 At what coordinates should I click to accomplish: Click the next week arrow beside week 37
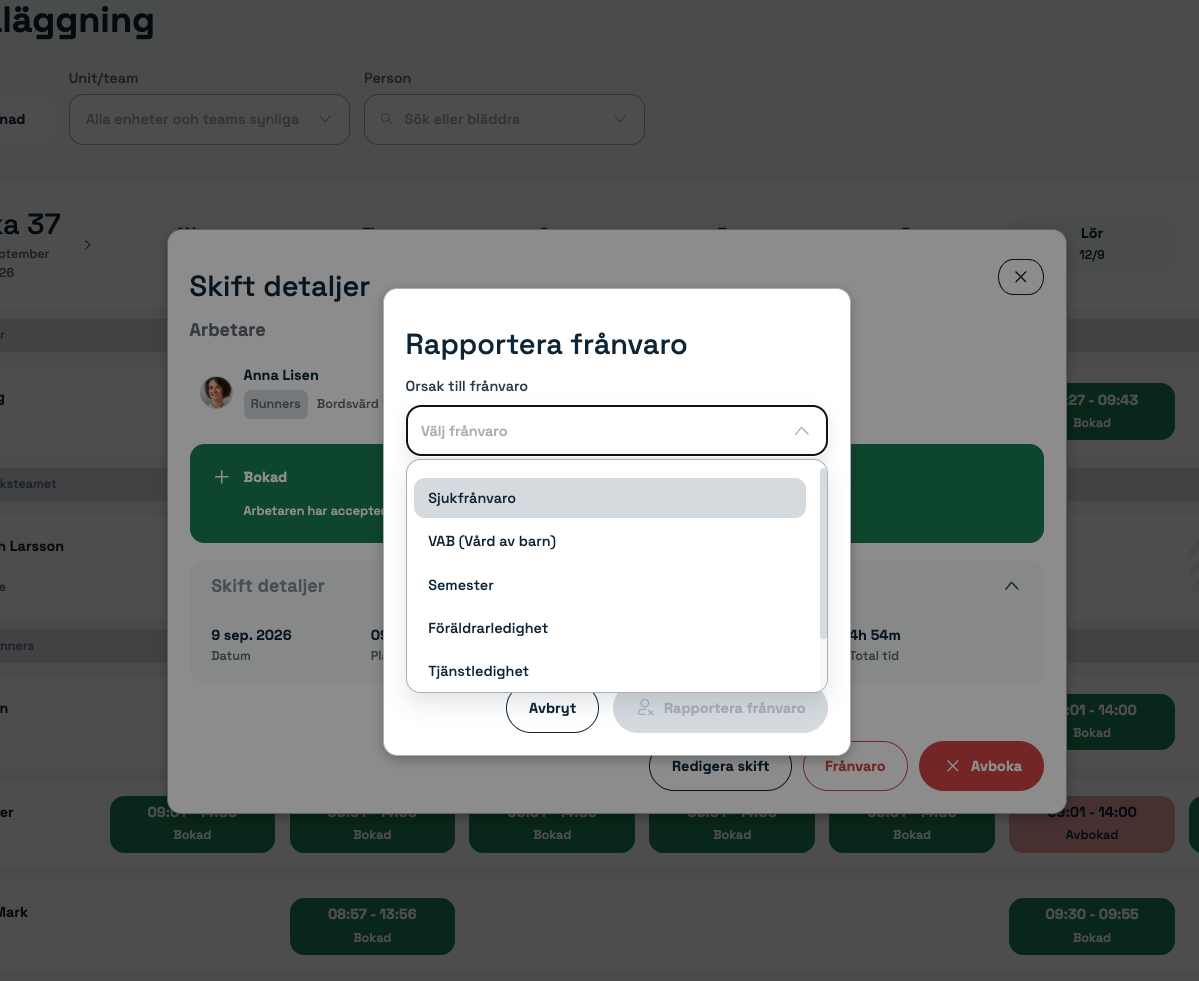[88, 245]
